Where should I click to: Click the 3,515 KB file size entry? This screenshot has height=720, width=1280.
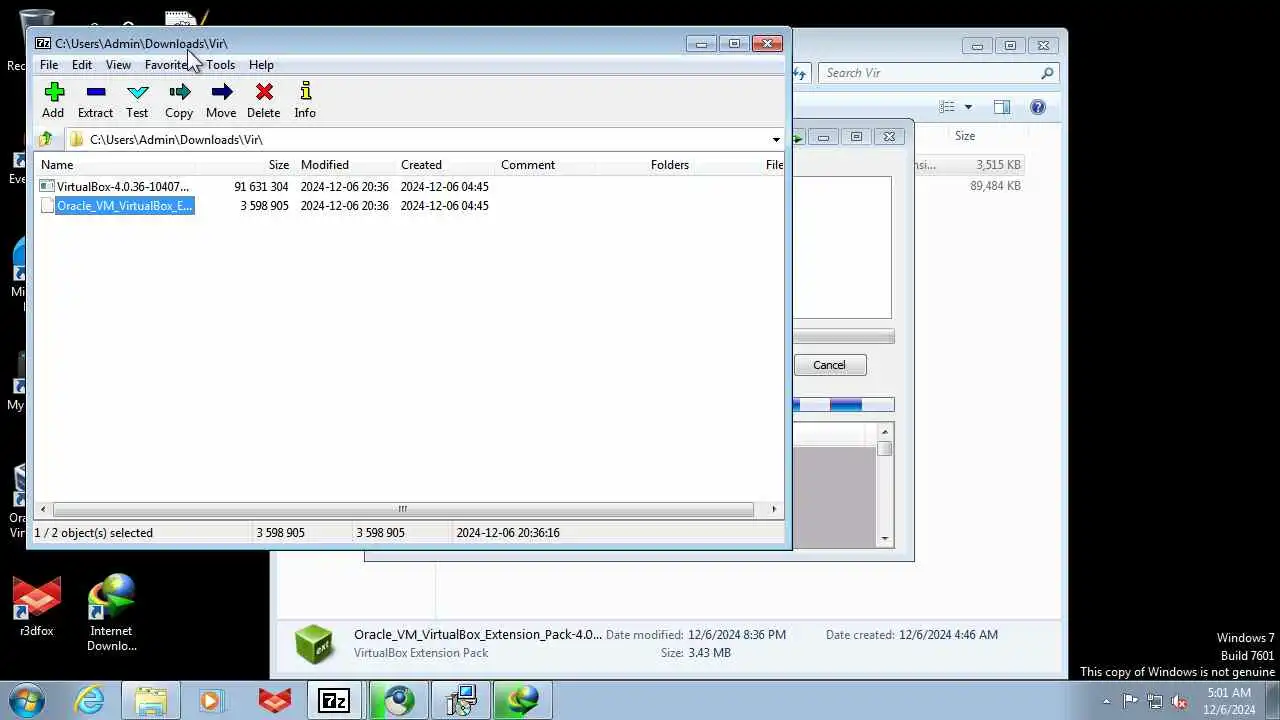(998, 165)
